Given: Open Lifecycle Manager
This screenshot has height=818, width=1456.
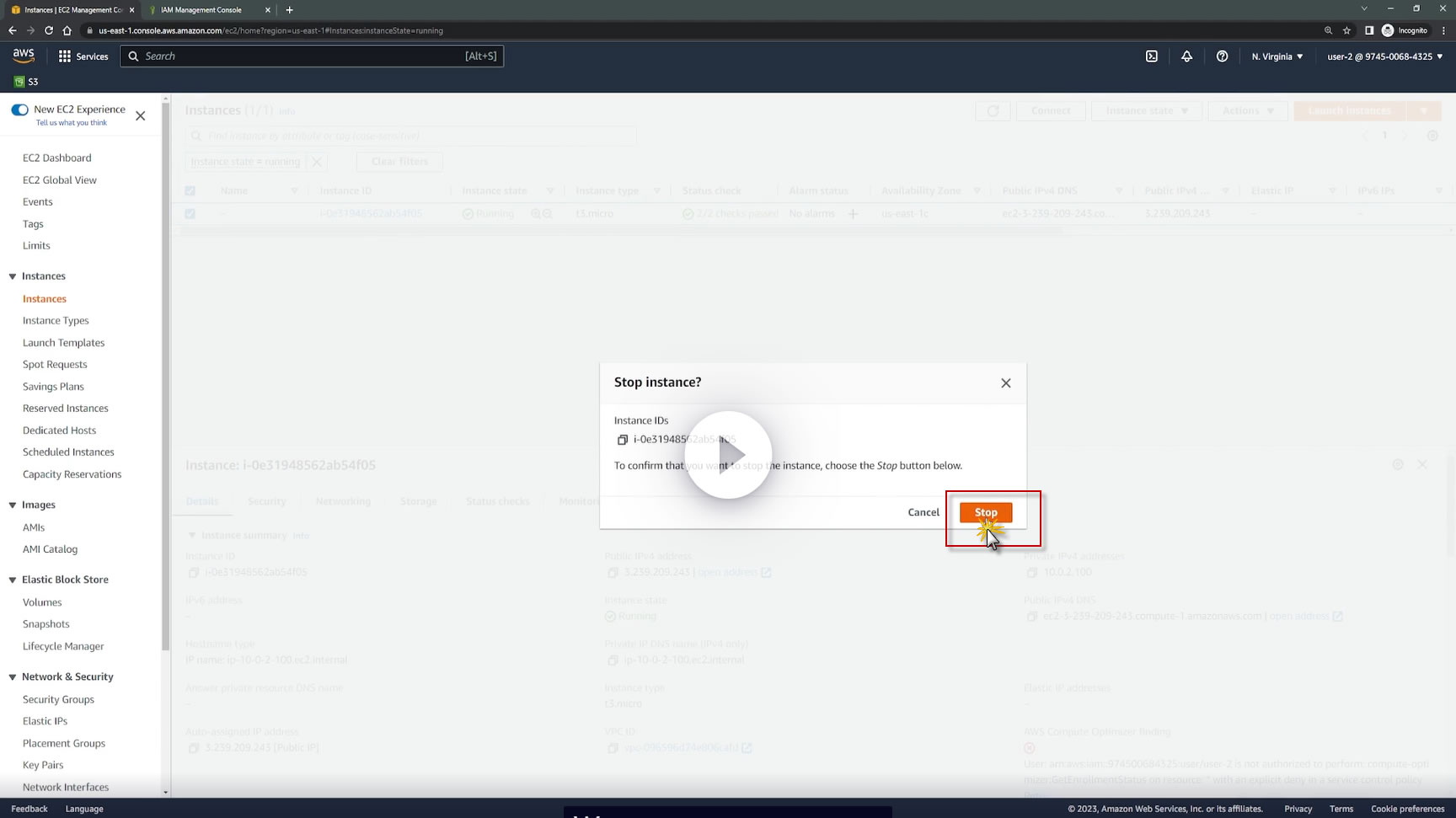Looking at the screenshot, I should pyautogui.click(x=63, y=646).
